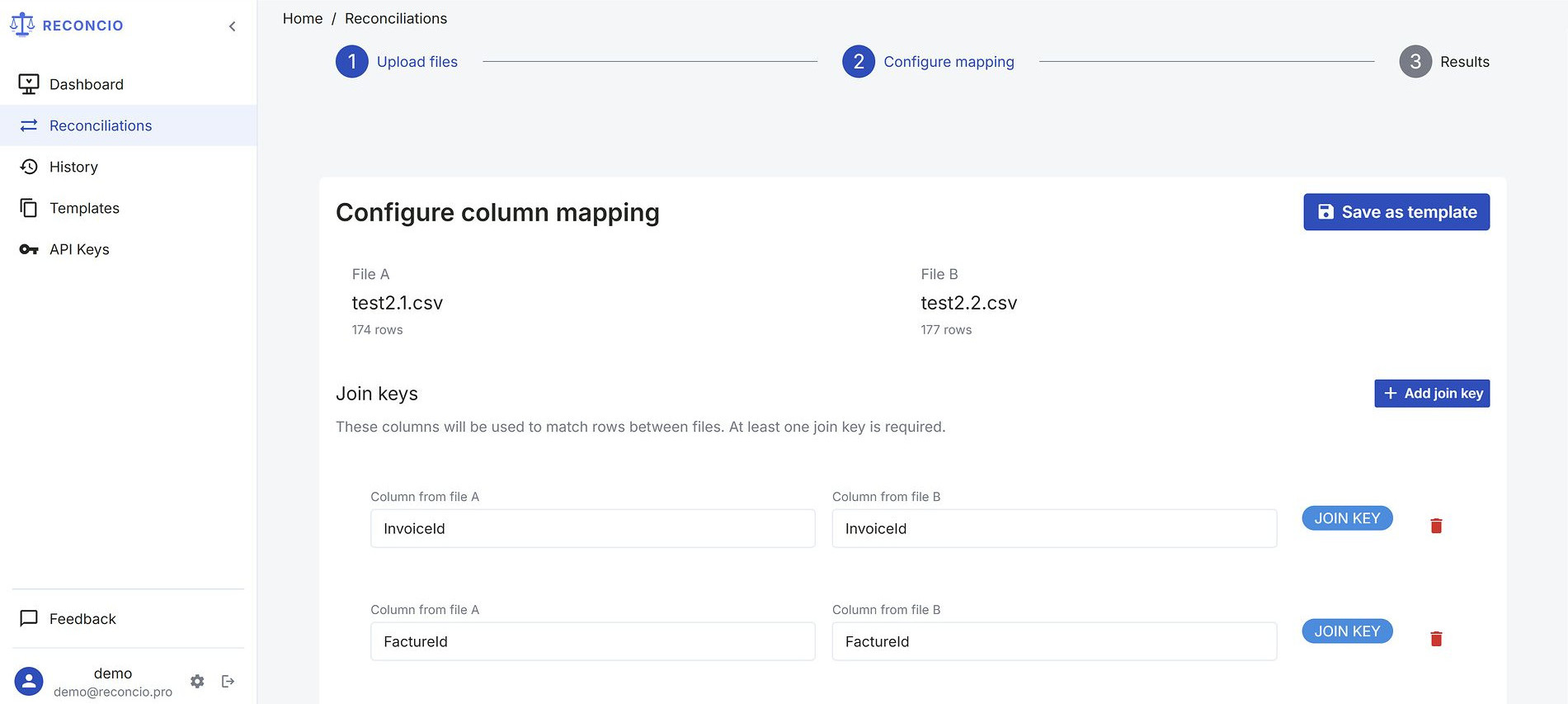Open the Reconciliations menu item
The image size is (1568, 704).
click(128, 125)
